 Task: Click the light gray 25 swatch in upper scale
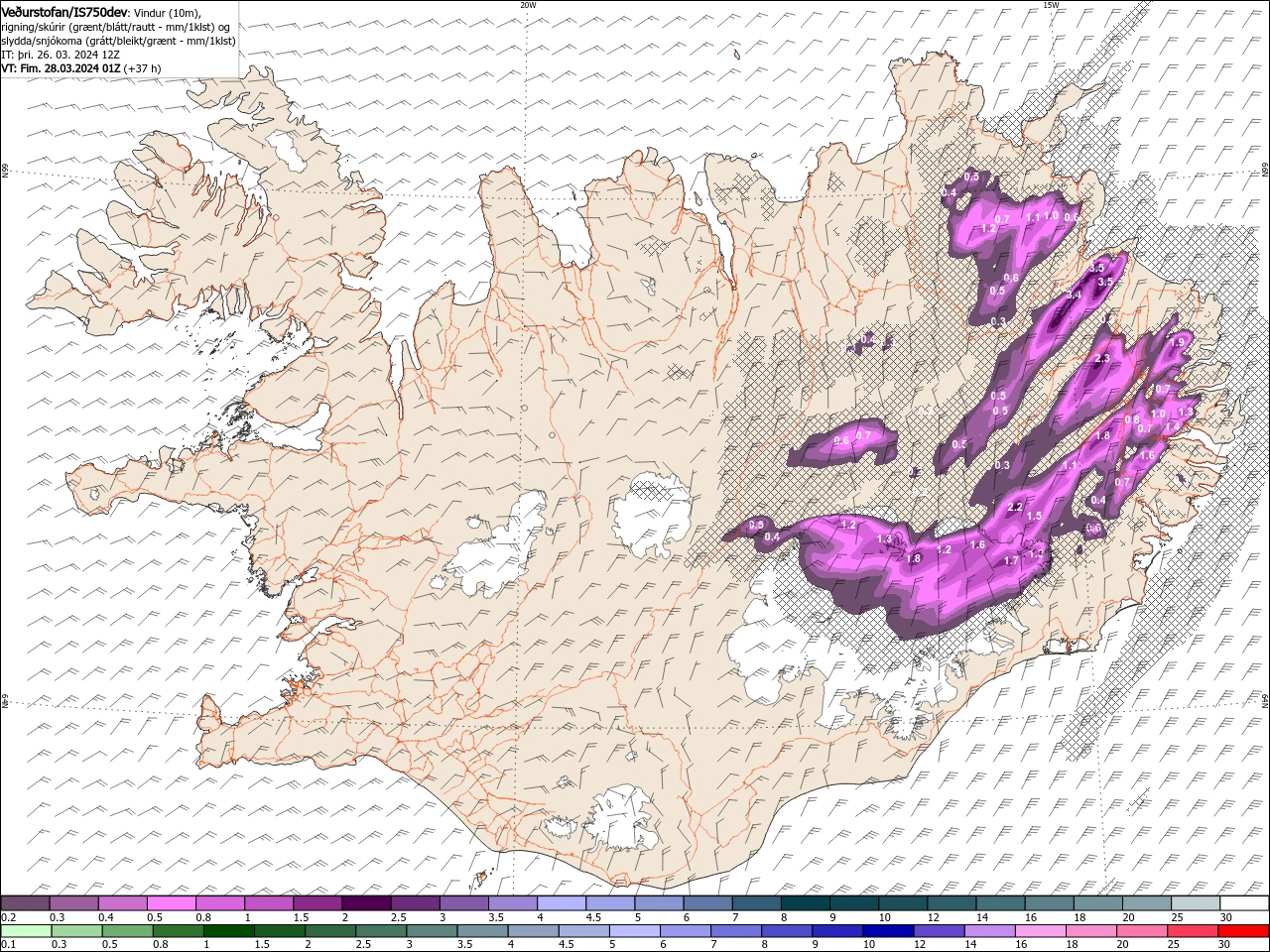click(x=1195, y=902)
